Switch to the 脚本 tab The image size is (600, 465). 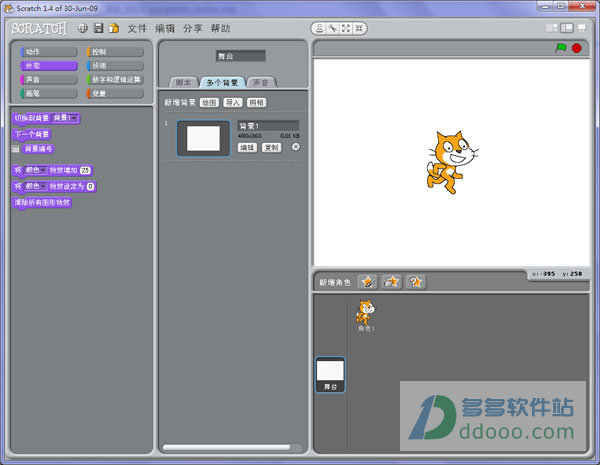pyautogui.click(x=184, y=82)
